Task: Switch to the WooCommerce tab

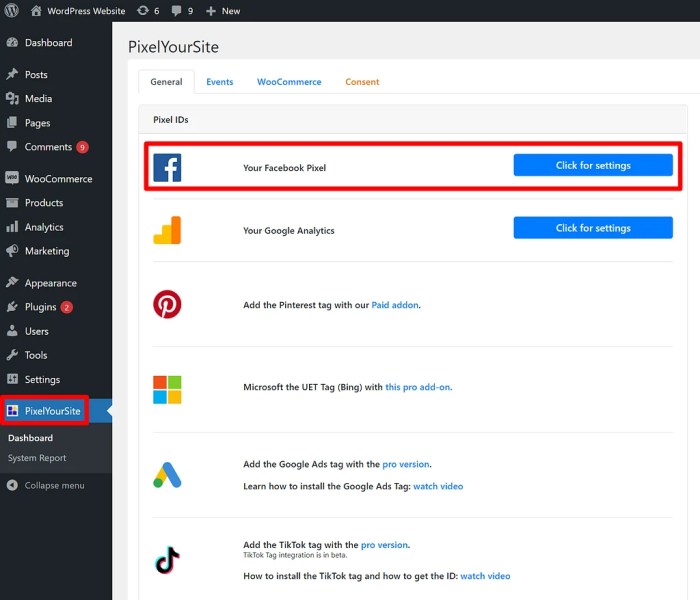Action: tap(288, 82)
